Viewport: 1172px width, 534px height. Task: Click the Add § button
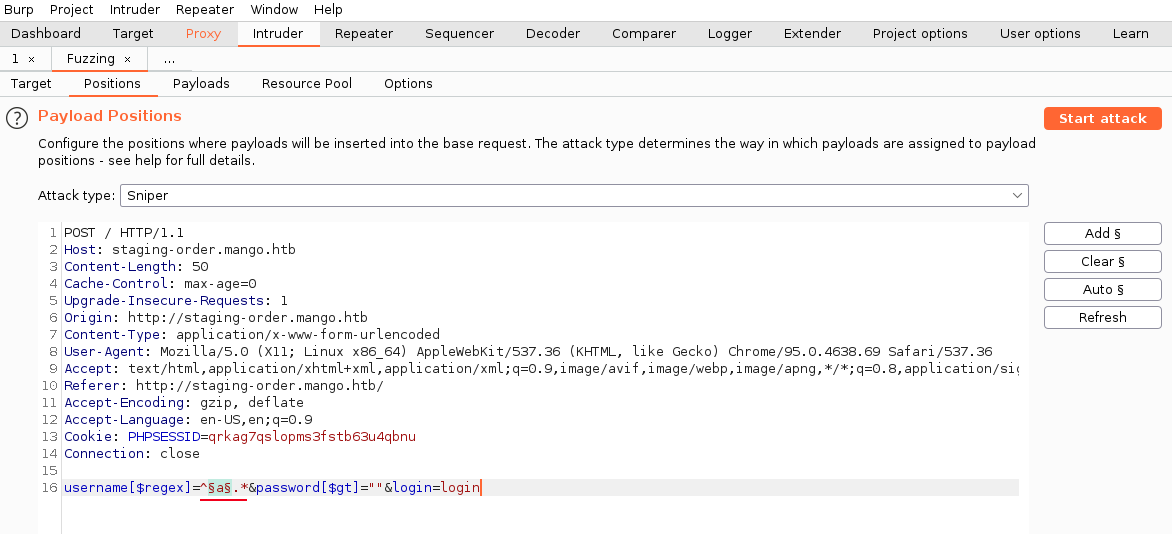coord(1102,233)
